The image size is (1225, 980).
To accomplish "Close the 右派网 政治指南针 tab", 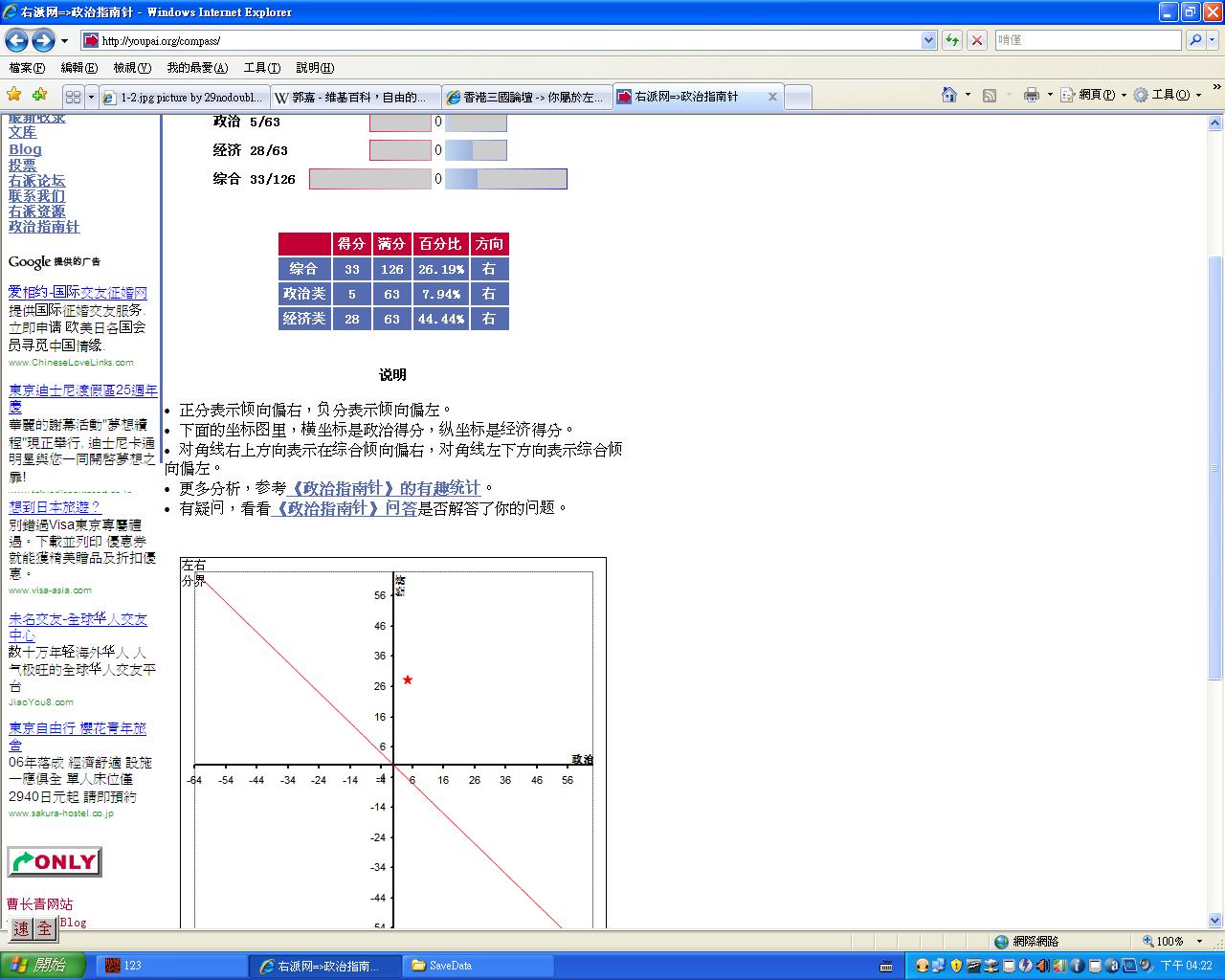I will (x=772, y=97).
